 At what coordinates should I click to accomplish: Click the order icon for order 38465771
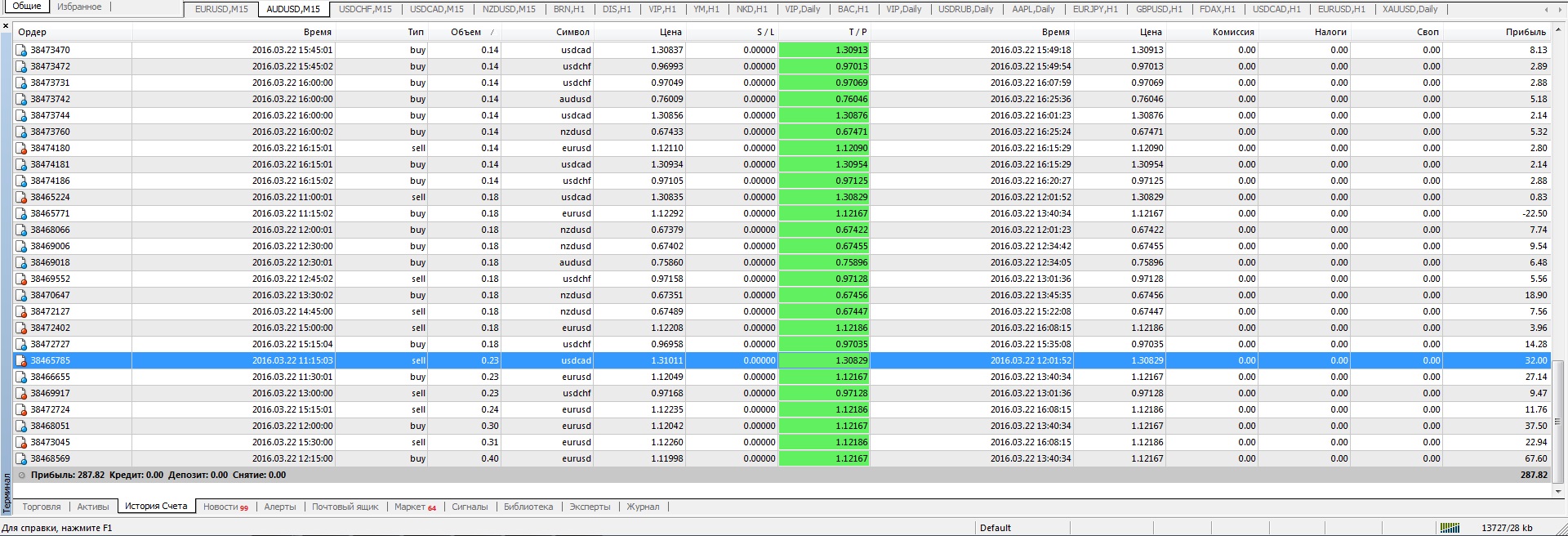point(21,213)
